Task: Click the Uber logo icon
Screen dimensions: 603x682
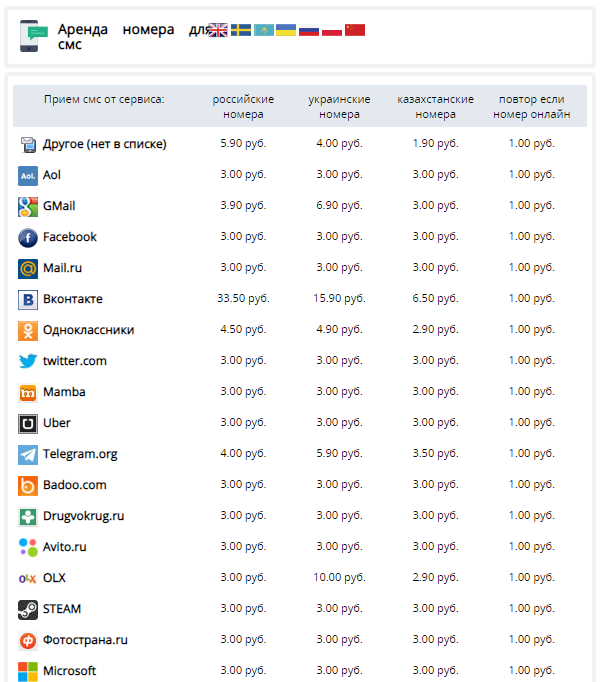Action: (28, 424)
